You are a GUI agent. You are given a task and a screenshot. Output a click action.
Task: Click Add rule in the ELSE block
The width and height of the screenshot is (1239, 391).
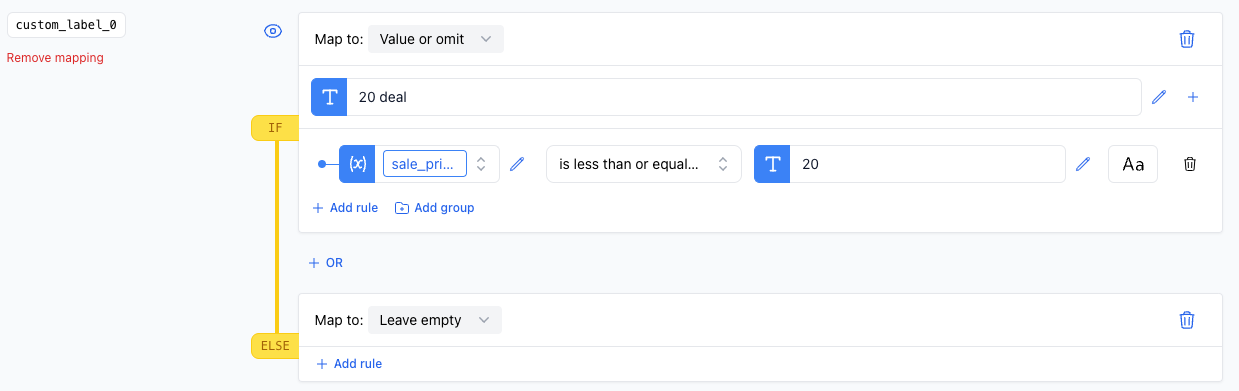coord(349,364)
